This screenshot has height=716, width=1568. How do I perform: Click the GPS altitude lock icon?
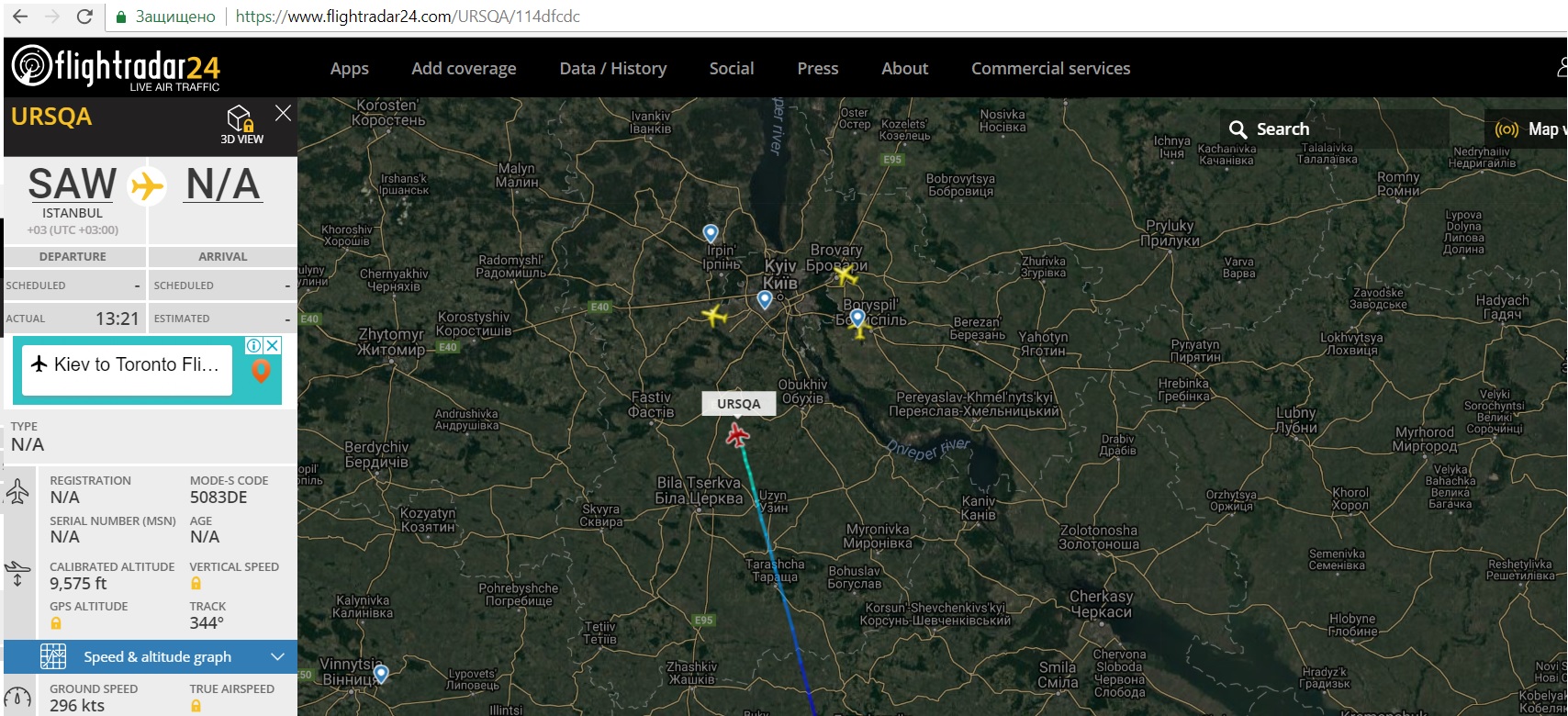pos(56,623)
